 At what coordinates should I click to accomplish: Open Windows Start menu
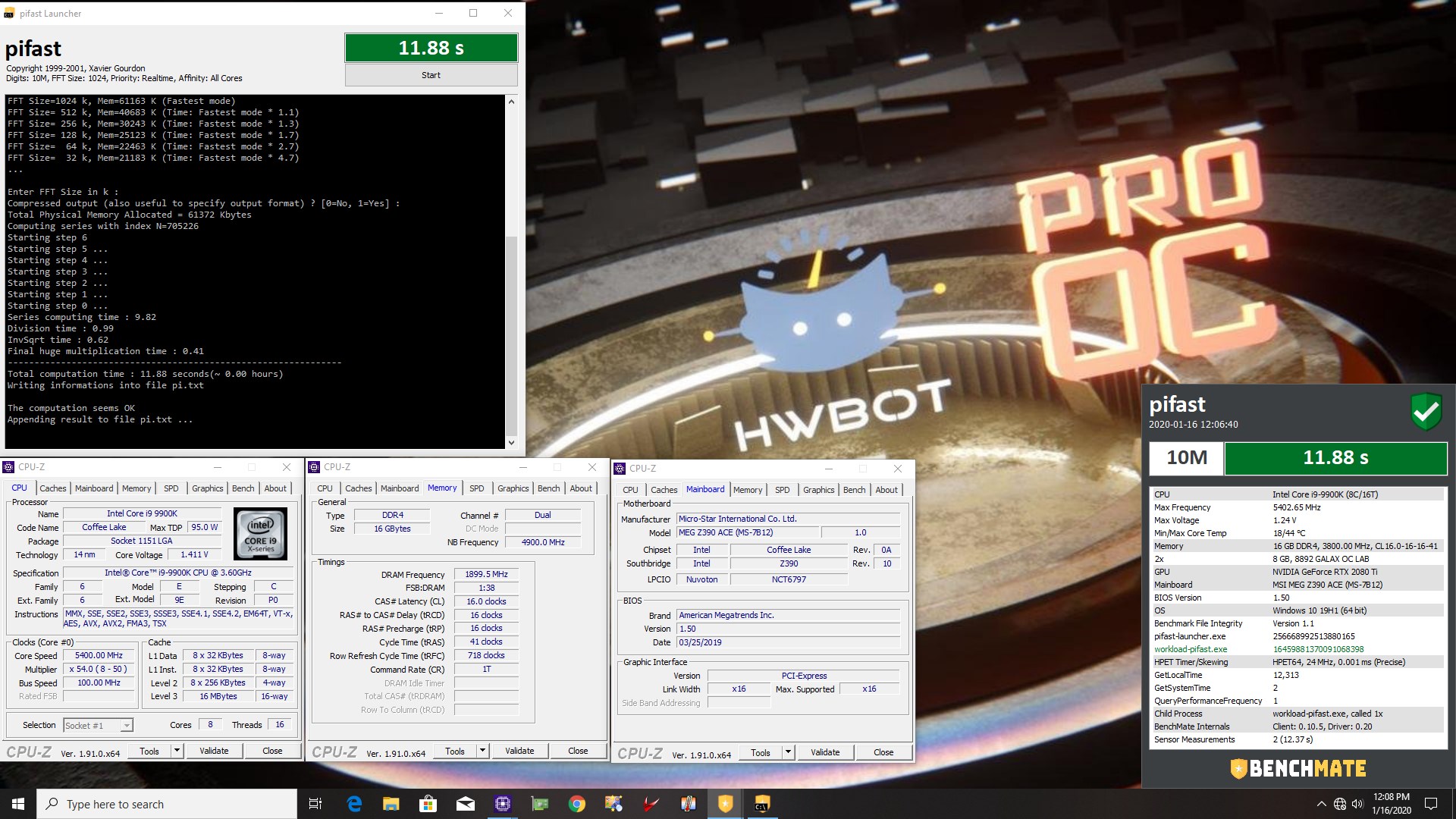click(x=18, y=804)
